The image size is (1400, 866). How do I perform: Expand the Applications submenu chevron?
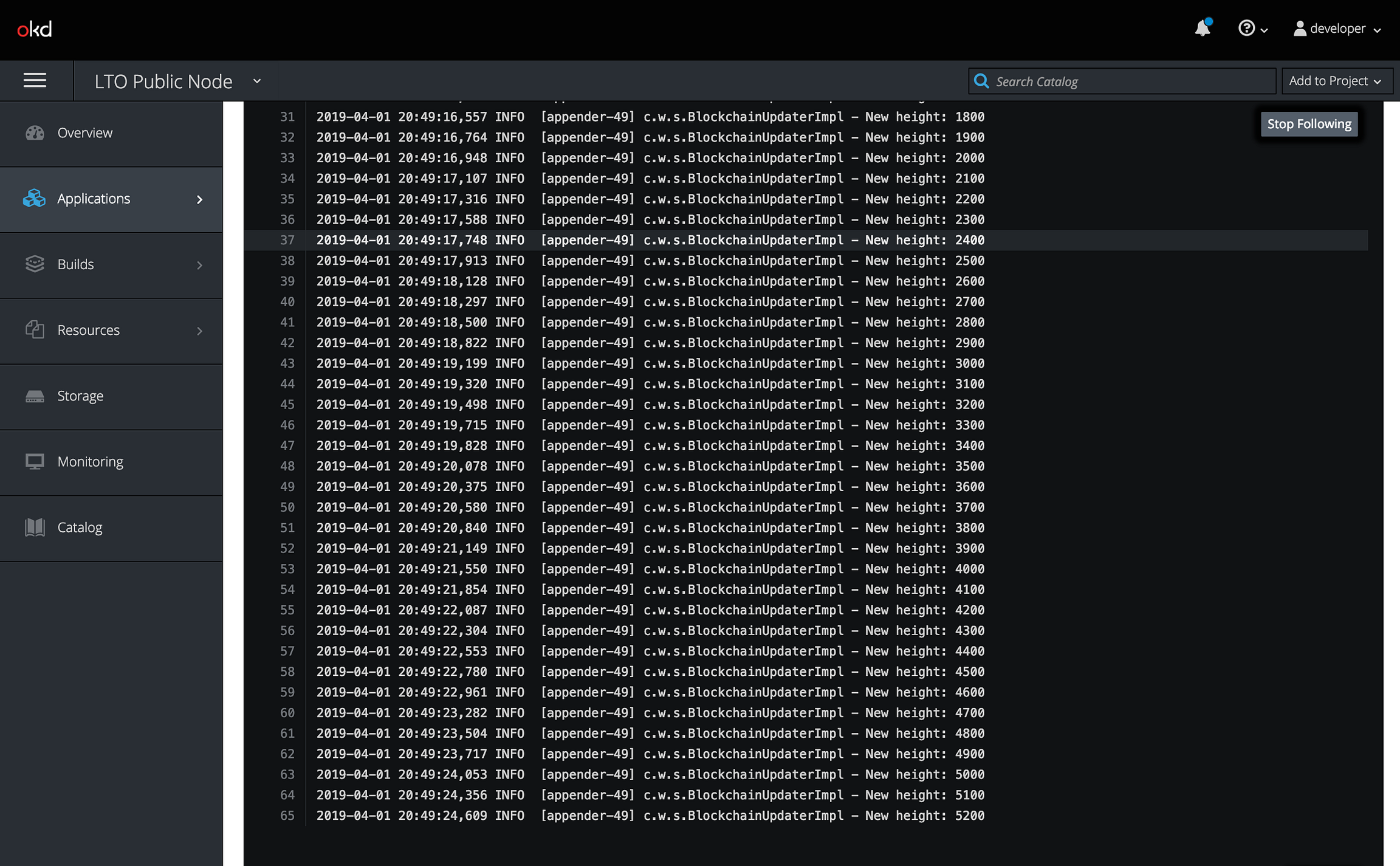point(199,199)
